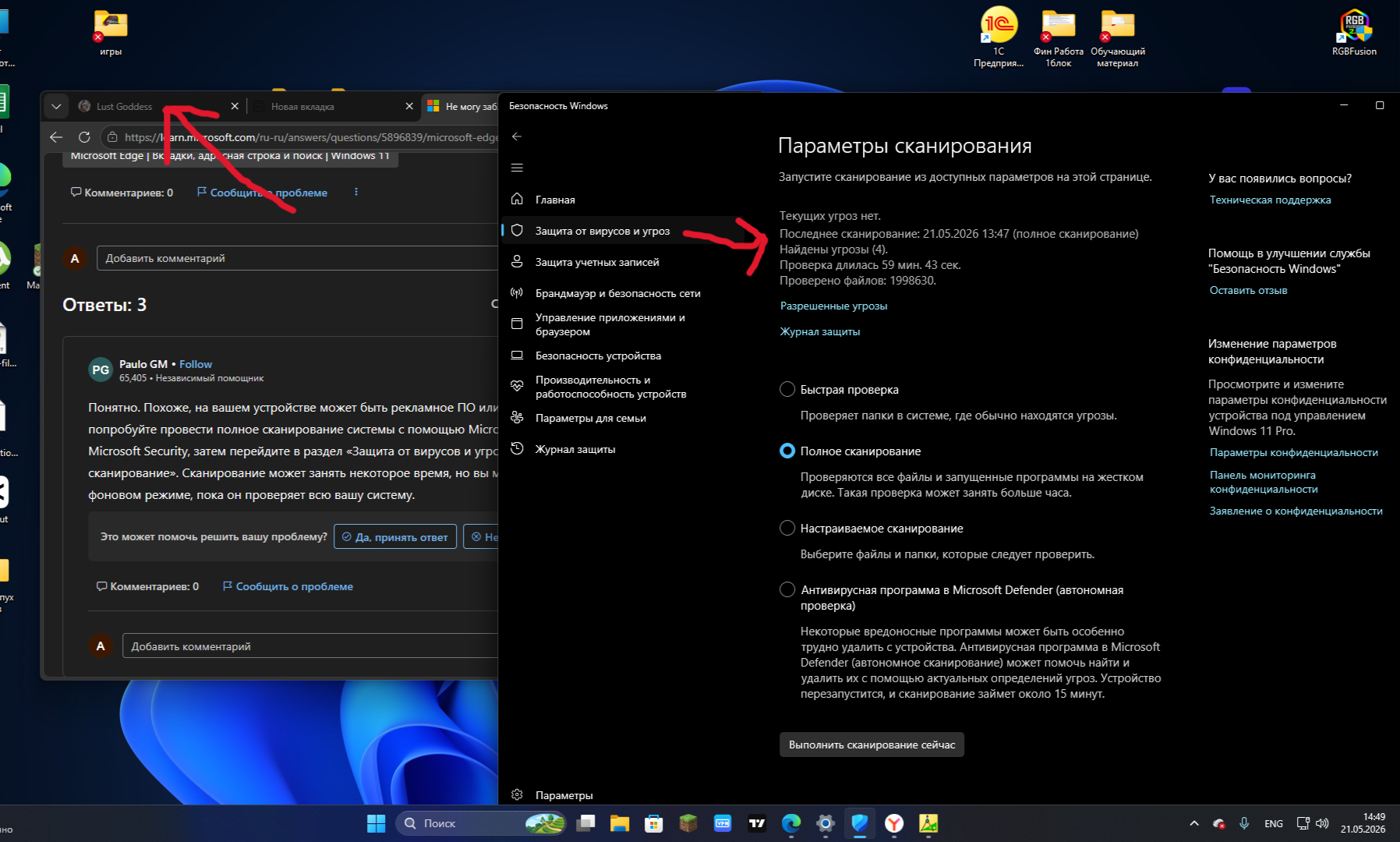Open the hamburger navigation menu in Windows Security
The width and height of the screenshot is (1400, 842).
517,168
